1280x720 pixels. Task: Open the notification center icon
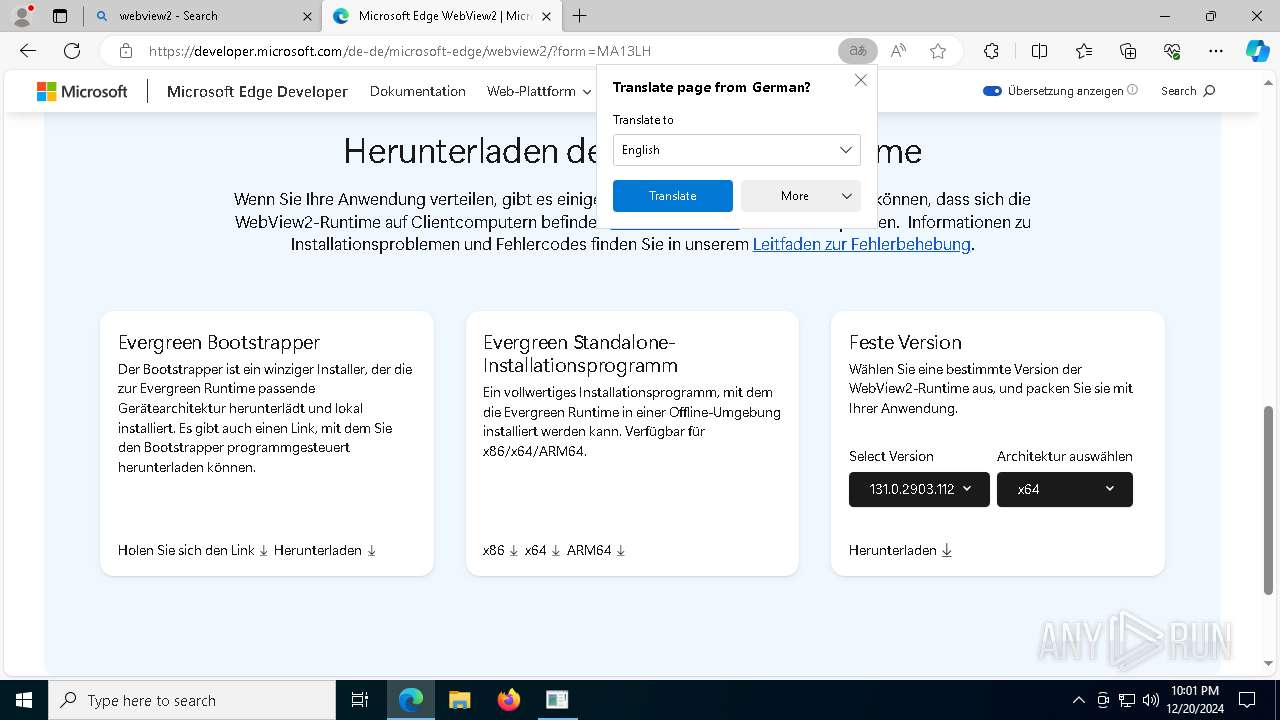point(1247,700)
